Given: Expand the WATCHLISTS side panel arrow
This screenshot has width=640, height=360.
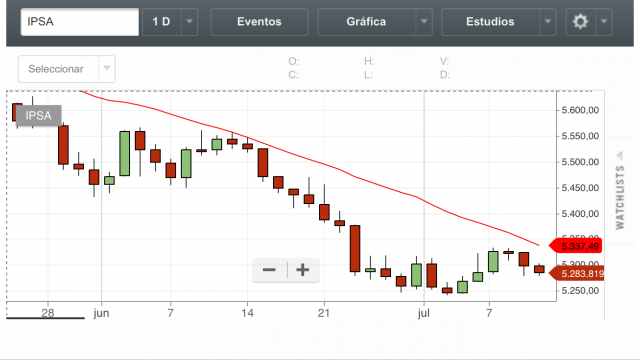Looking at the screenshot, I should 620,156.
